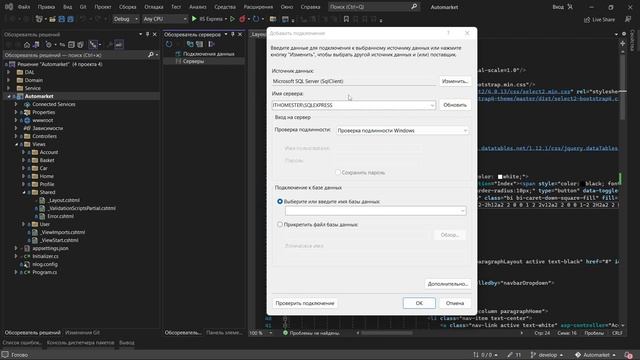Open the Расширения menu
Screen dimensions: 640x360
click(258, 7)
